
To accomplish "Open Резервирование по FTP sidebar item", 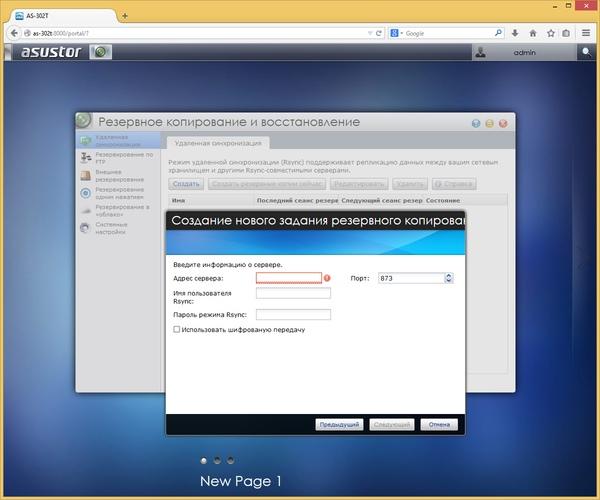I will pos(118,158).
